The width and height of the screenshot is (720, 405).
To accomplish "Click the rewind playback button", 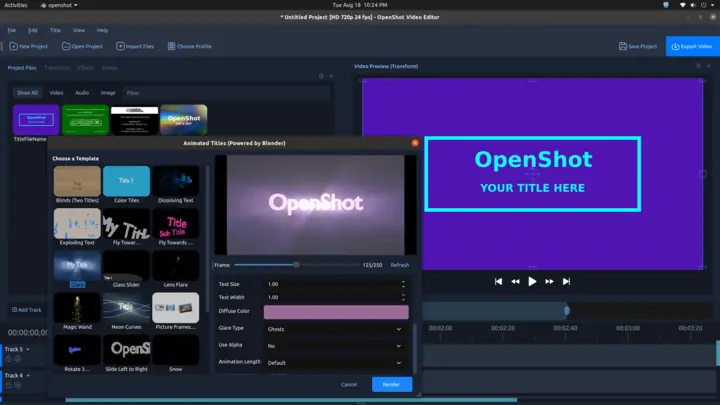I will [x=515, y=281].
